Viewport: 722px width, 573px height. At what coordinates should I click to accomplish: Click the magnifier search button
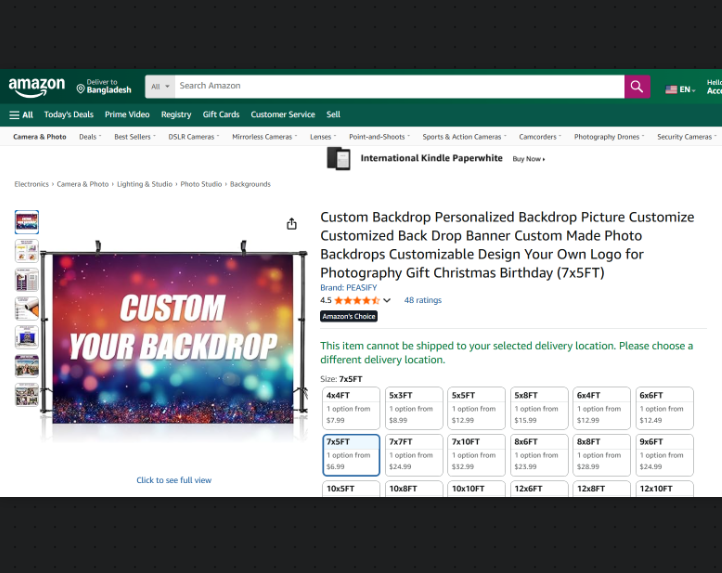pyautogui.click(x=637, y=87)
